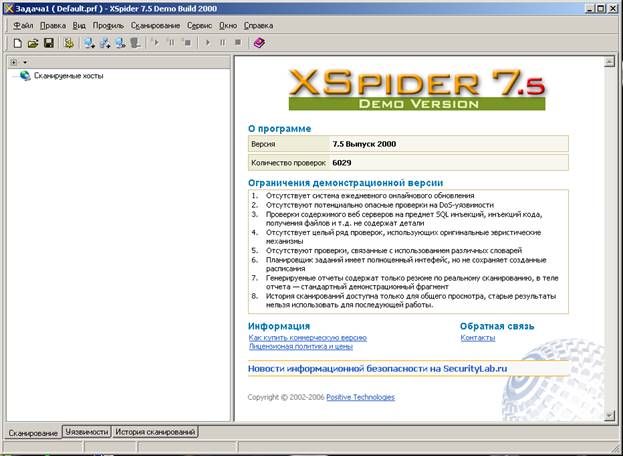Click the second Start play icon
Viewport: 623px width, 456px height.
[207, 43]
